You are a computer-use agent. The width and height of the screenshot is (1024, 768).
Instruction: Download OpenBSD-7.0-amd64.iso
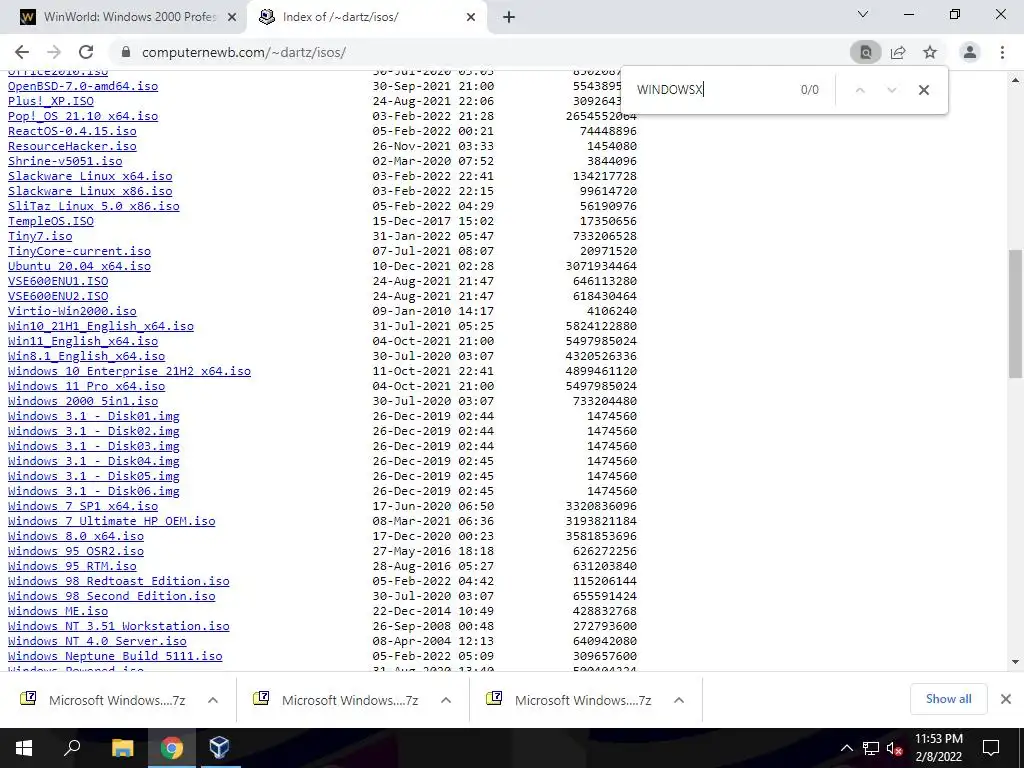[x=83, y=86]
